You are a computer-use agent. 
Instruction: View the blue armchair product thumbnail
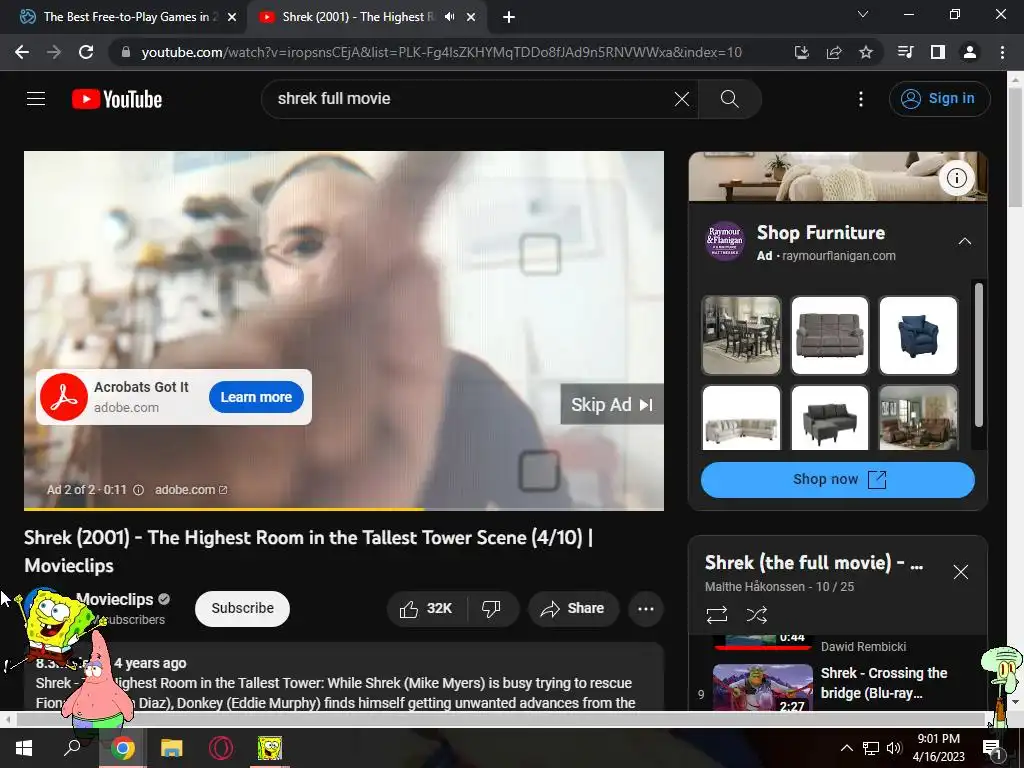[918, 335]
